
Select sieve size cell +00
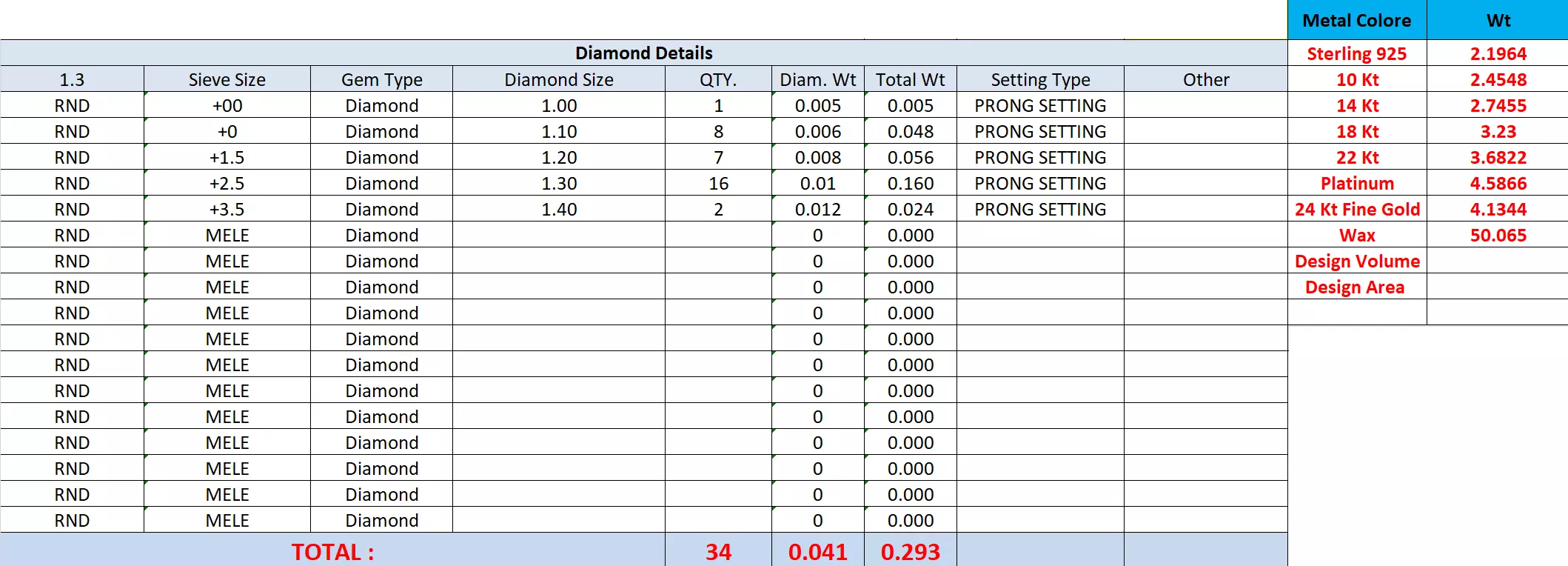227,105
